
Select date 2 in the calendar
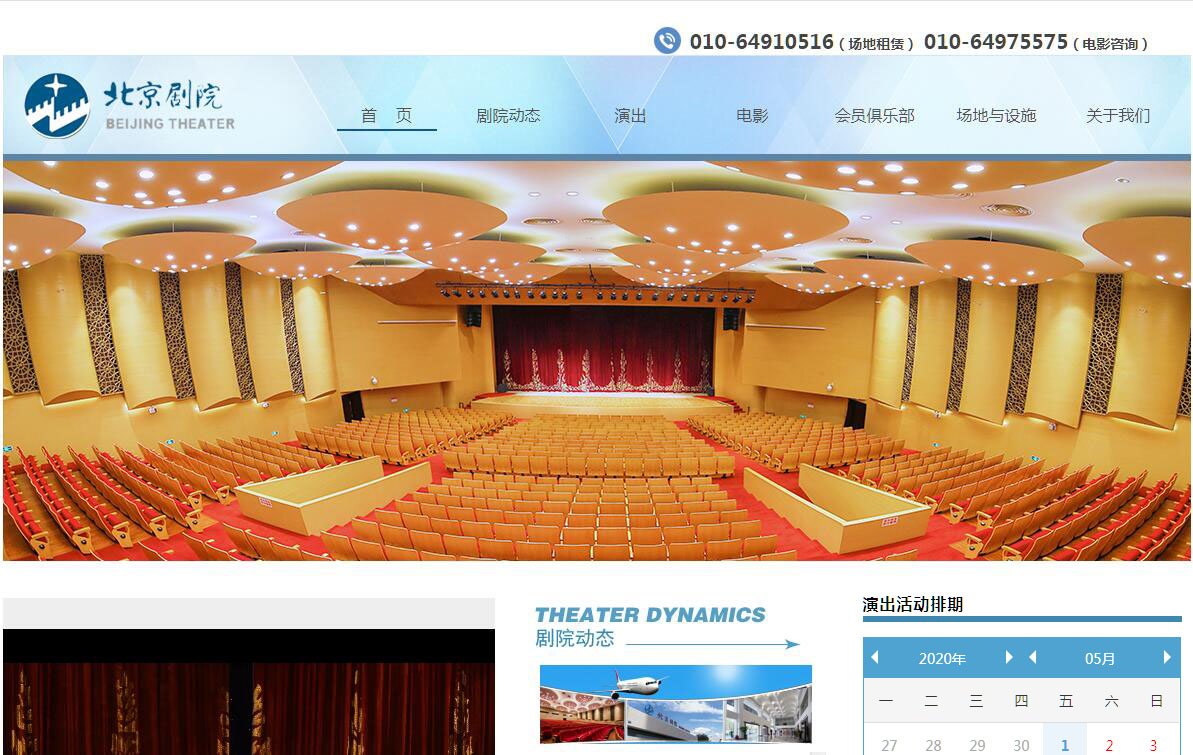click(x=1109, y=745)
